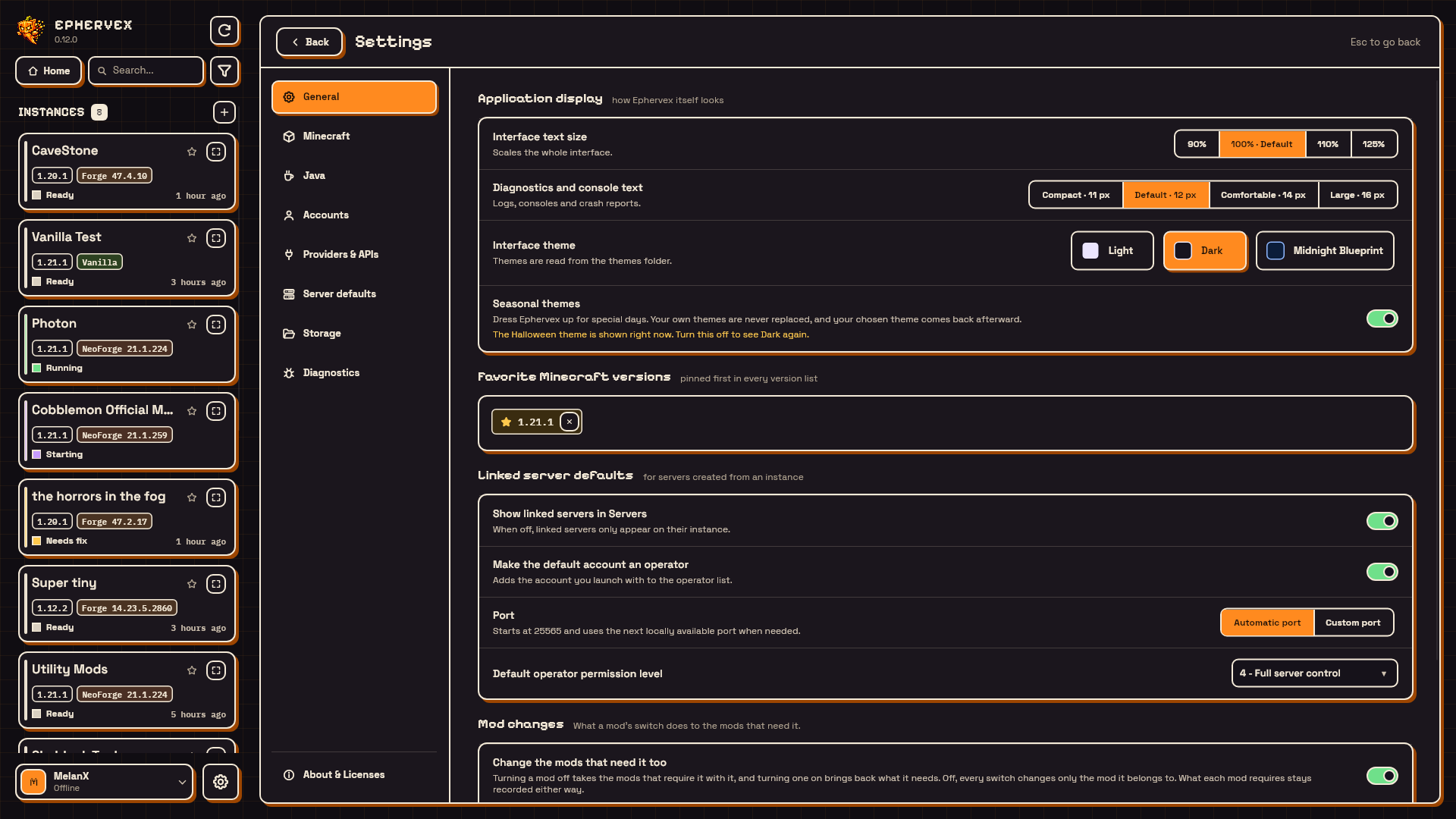Select 125% interface text size
The width and height of the screenshot is (1456, 819).
[x=1373, y=144]
